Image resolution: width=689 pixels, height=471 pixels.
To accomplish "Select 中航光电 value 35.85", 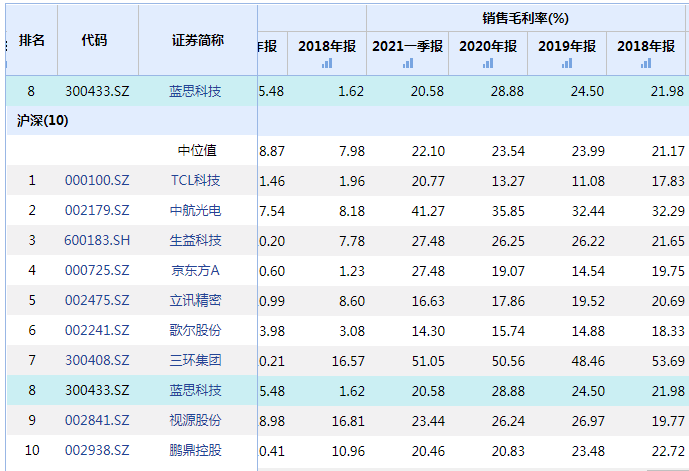I will coord(508,211).
